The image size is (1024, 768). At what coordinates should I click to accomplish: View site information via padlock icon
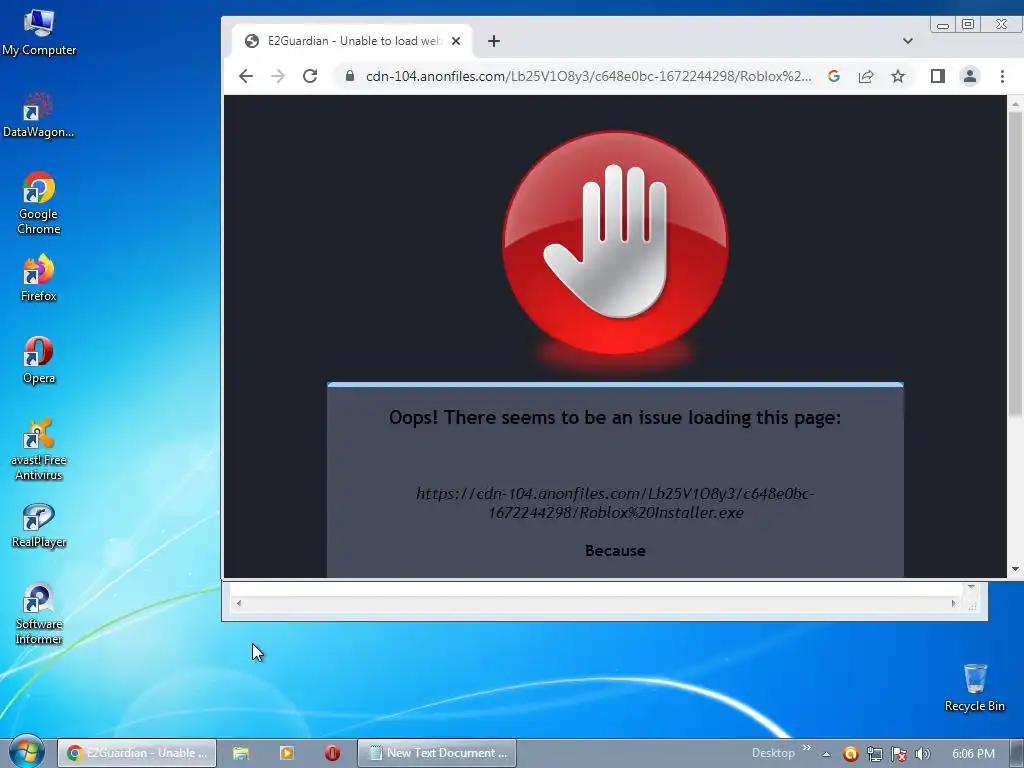pos(350,76)
